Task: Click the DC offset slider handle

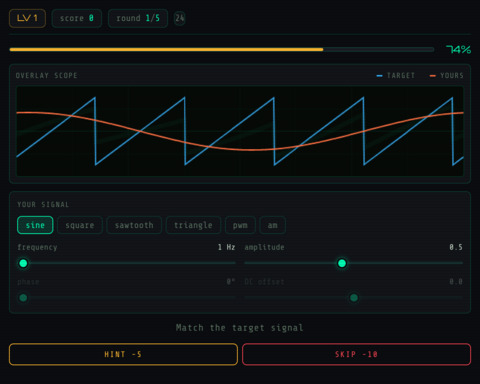Action: 354,297
